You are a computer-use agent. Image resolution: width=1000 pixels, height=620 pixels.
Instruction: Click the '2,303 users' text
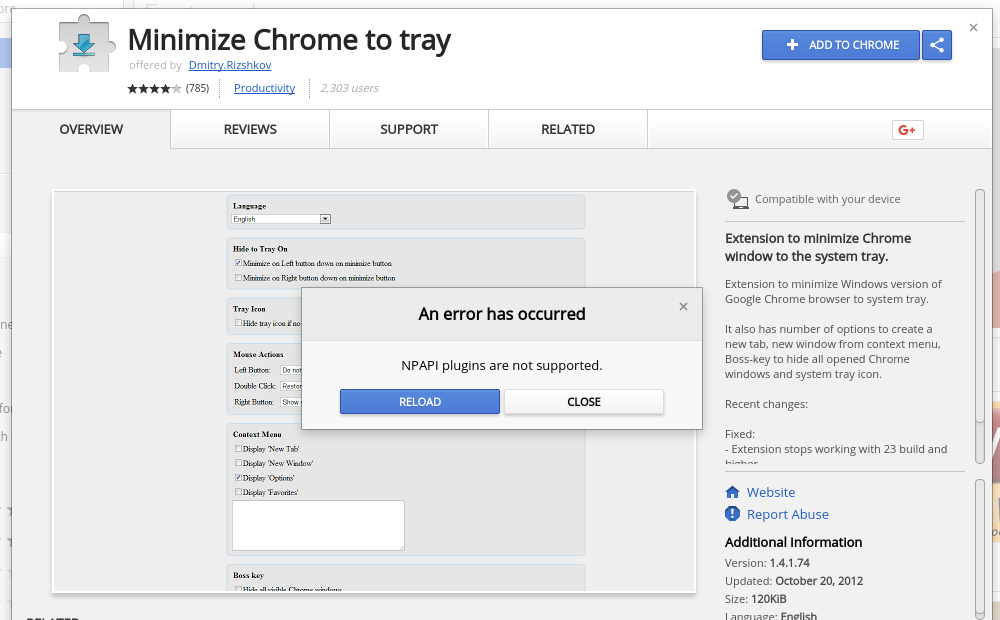(x=349, y=88)
